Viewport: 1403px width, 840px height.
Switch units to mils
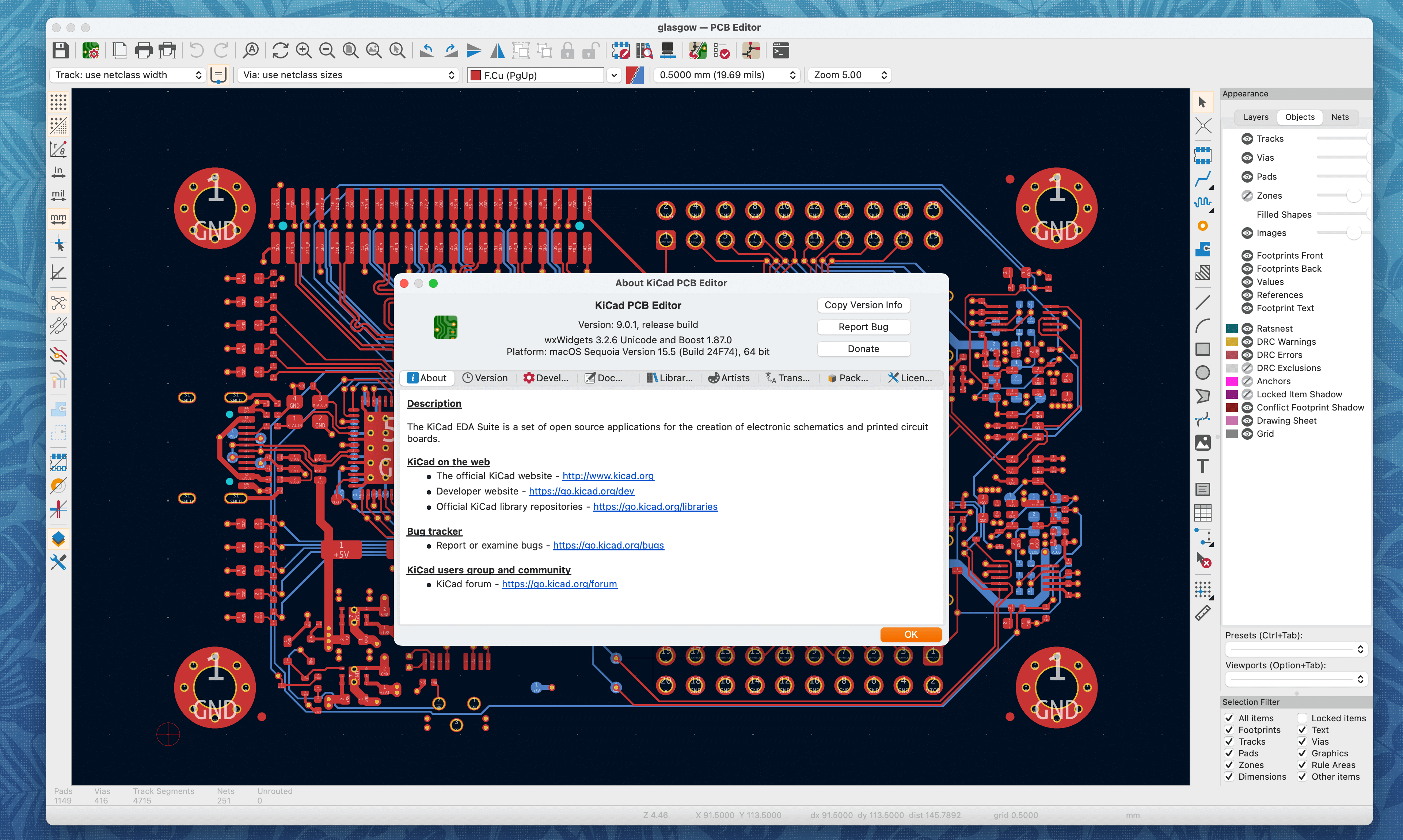click(x=58, y=196)
